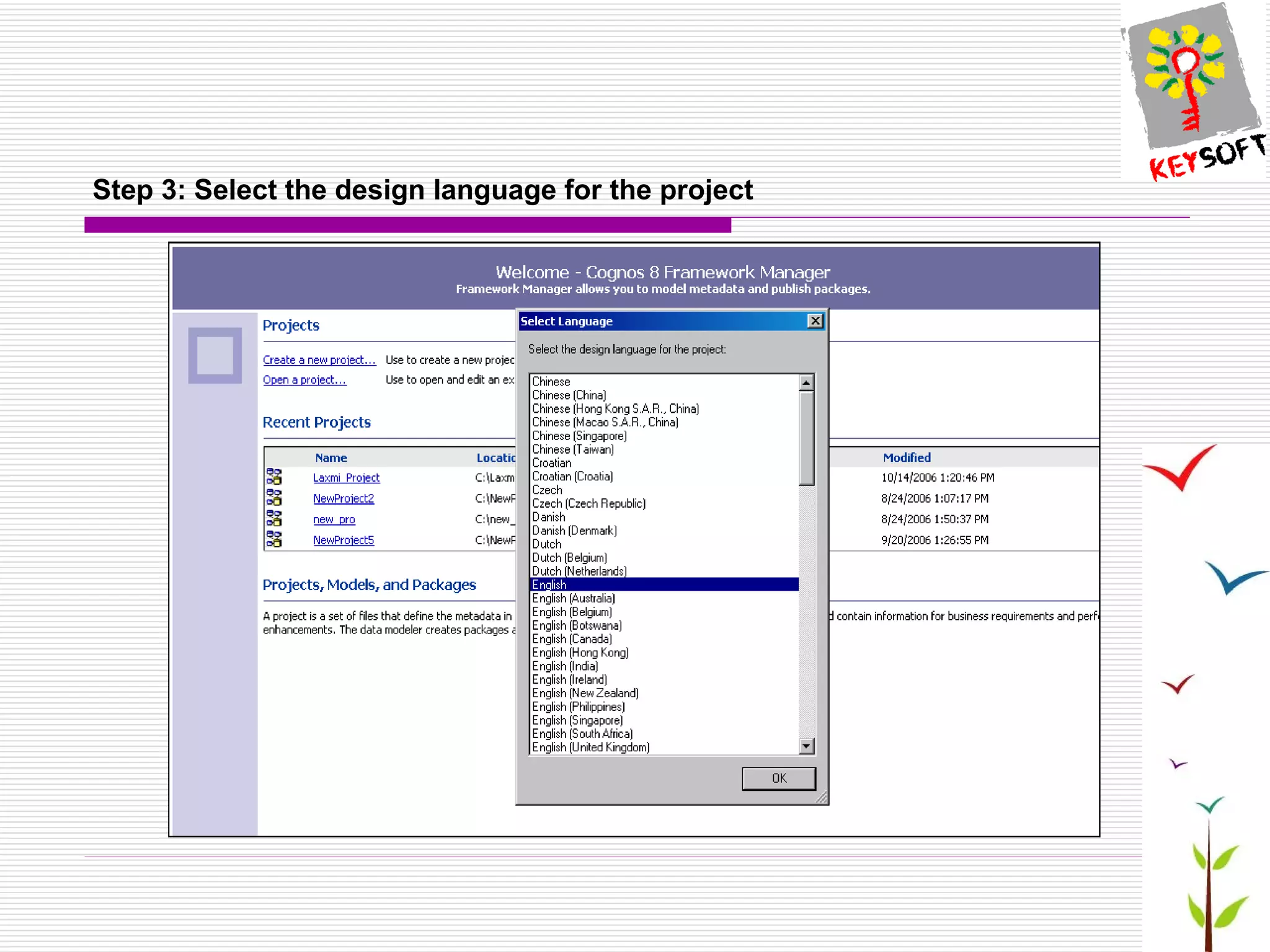Select English (India) language

pos(665,667)
